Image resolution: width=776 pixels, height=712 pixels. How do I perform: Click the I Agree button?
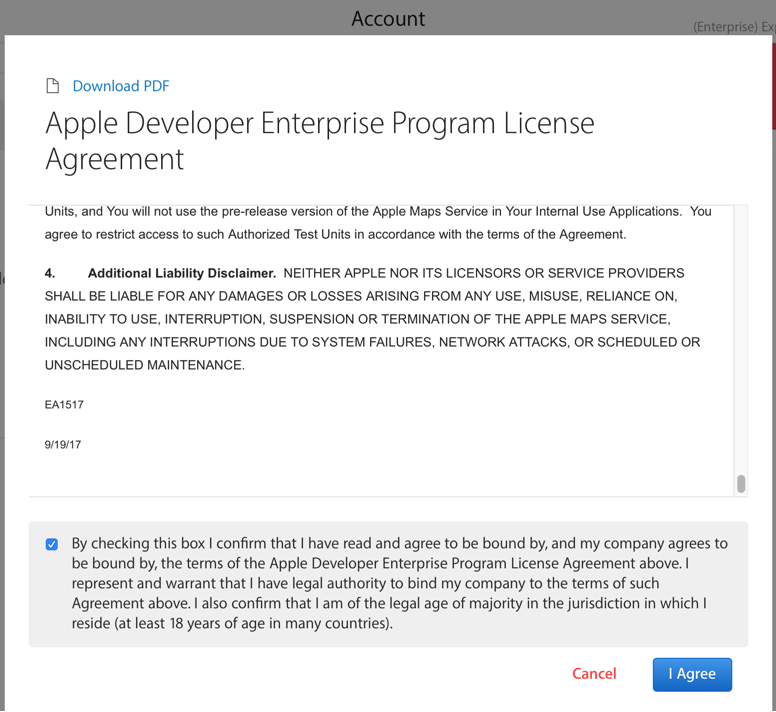coord(692,674)
